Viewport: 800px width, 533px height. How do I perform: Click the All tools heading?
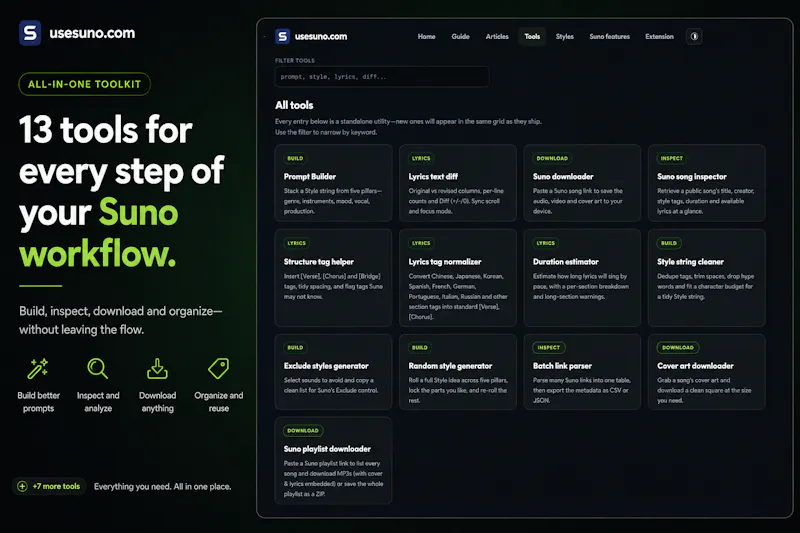point(294,105)
